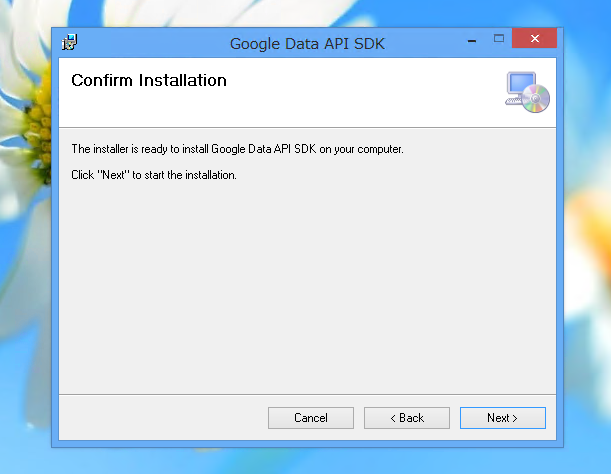Open the installer system menu icon

pos(70,42)
